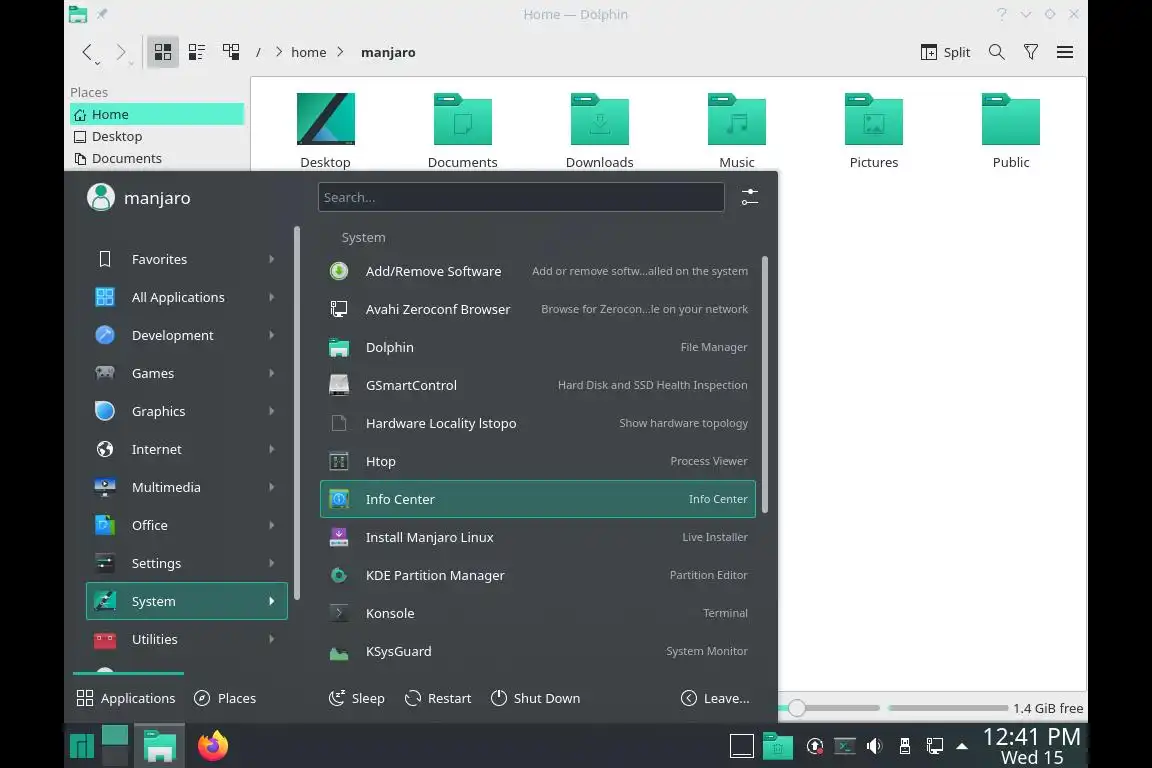Open KDE Partition Manager
Image resolution: width=1152 pixels, height=768 pixels.
point(537,575)
